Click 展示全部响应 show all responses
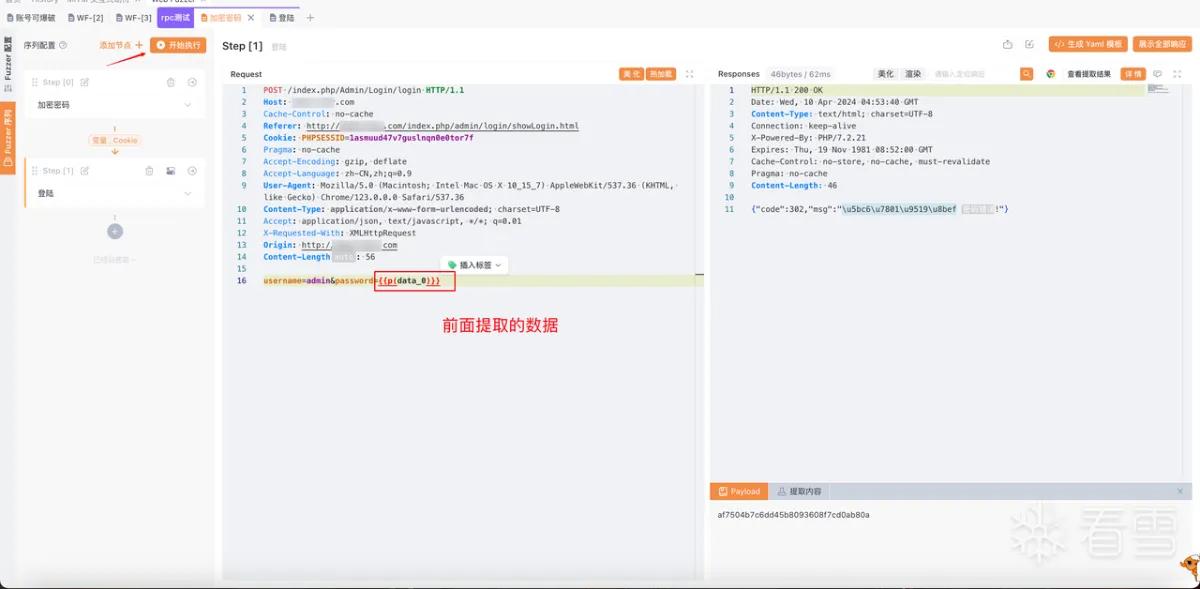 tap(1162, 45)
